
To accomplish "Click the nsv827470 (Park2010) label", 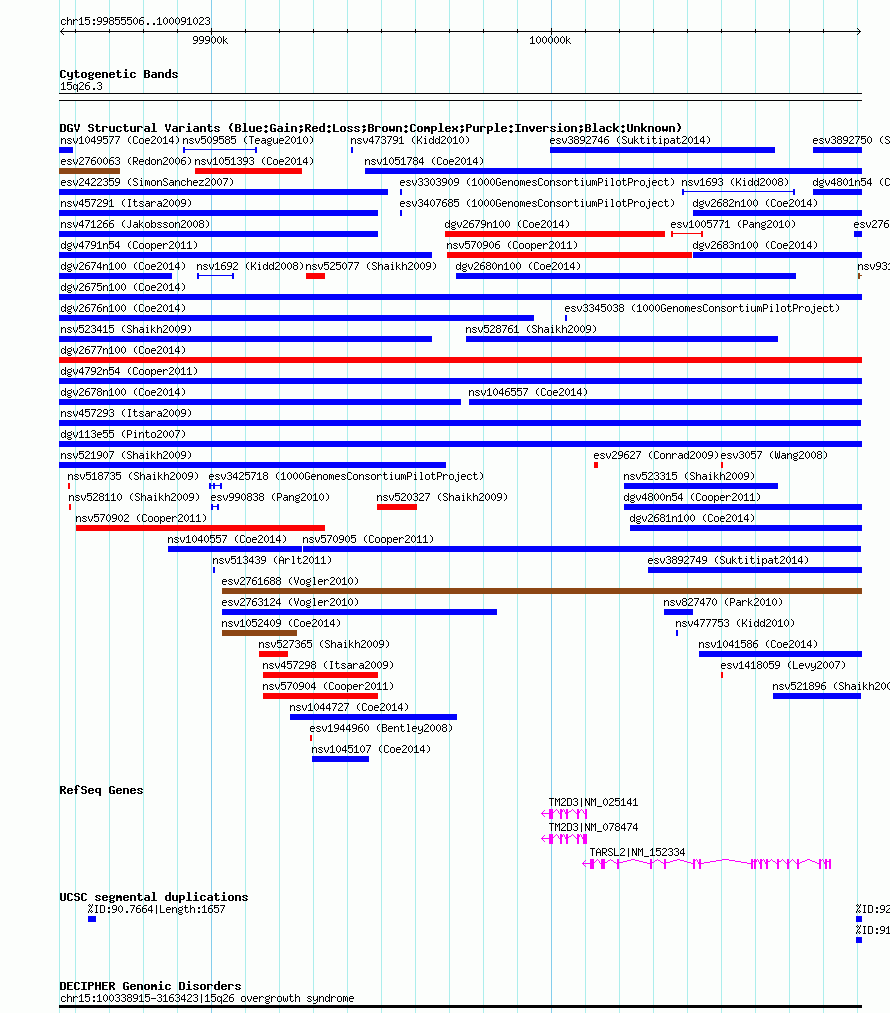I will [723, 602].
